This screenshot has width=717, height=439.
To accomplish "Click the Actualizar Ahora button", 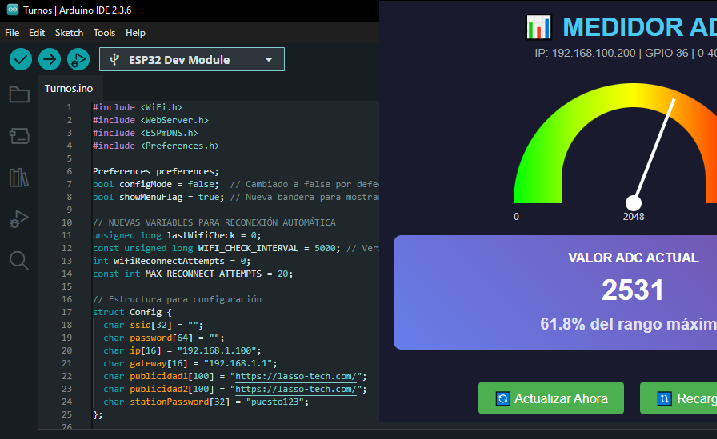I will pos(551,398).
